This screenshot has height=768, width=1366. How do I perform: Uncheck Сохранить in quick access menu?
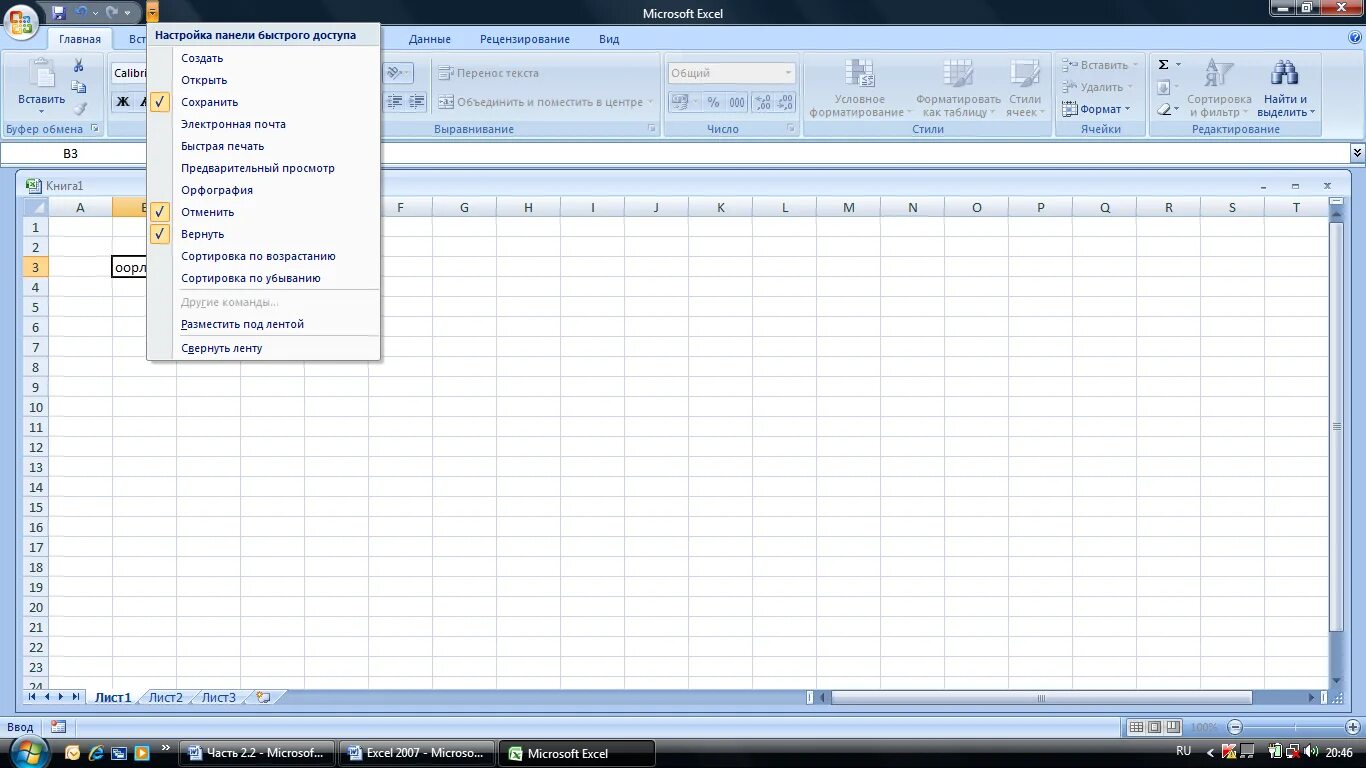click(264, 102)
